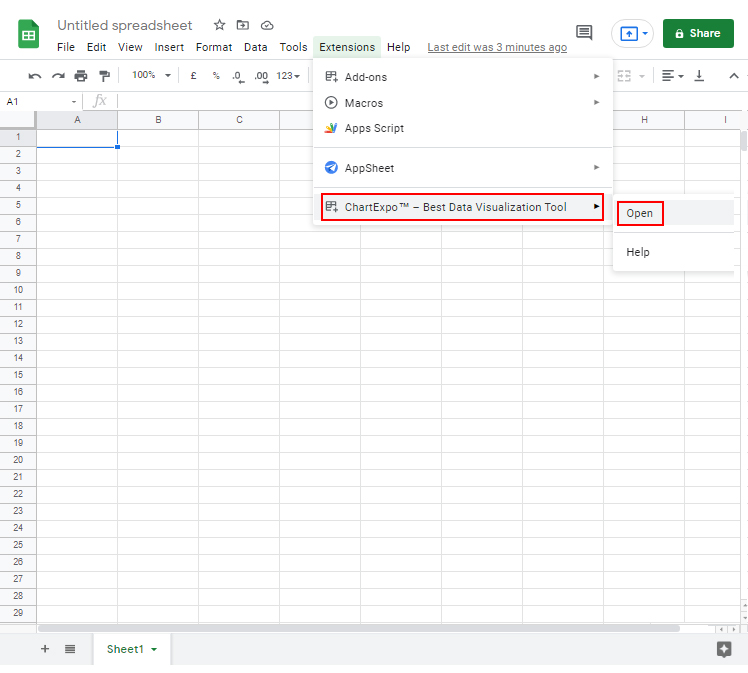This screenshot has height=673, width=748.
Task: Select column C header
Action: tap(239, 120)
